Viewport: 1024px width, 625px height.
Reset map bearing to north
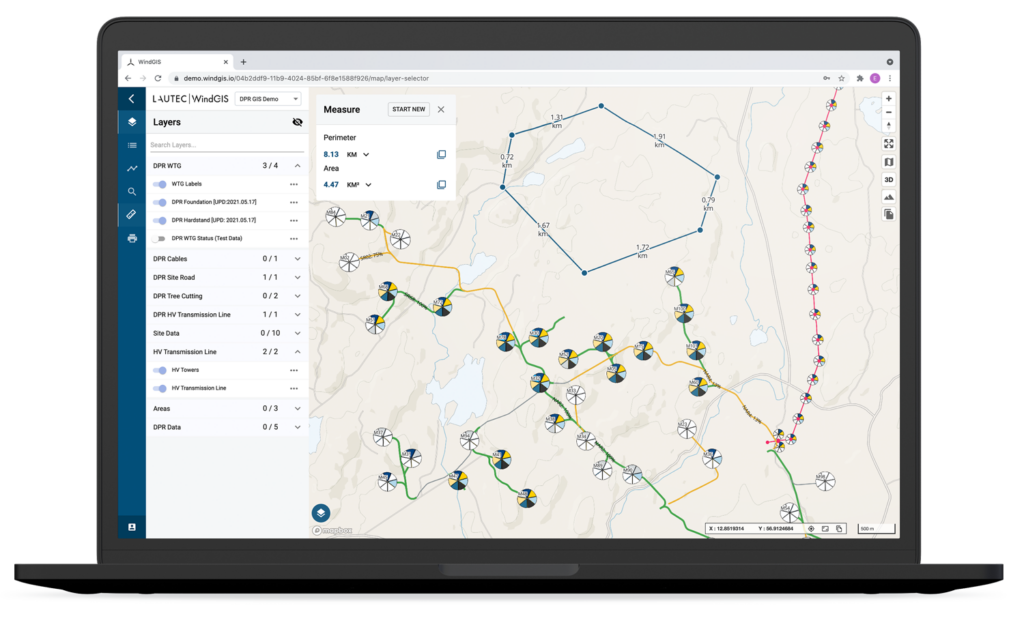point(888,125)
